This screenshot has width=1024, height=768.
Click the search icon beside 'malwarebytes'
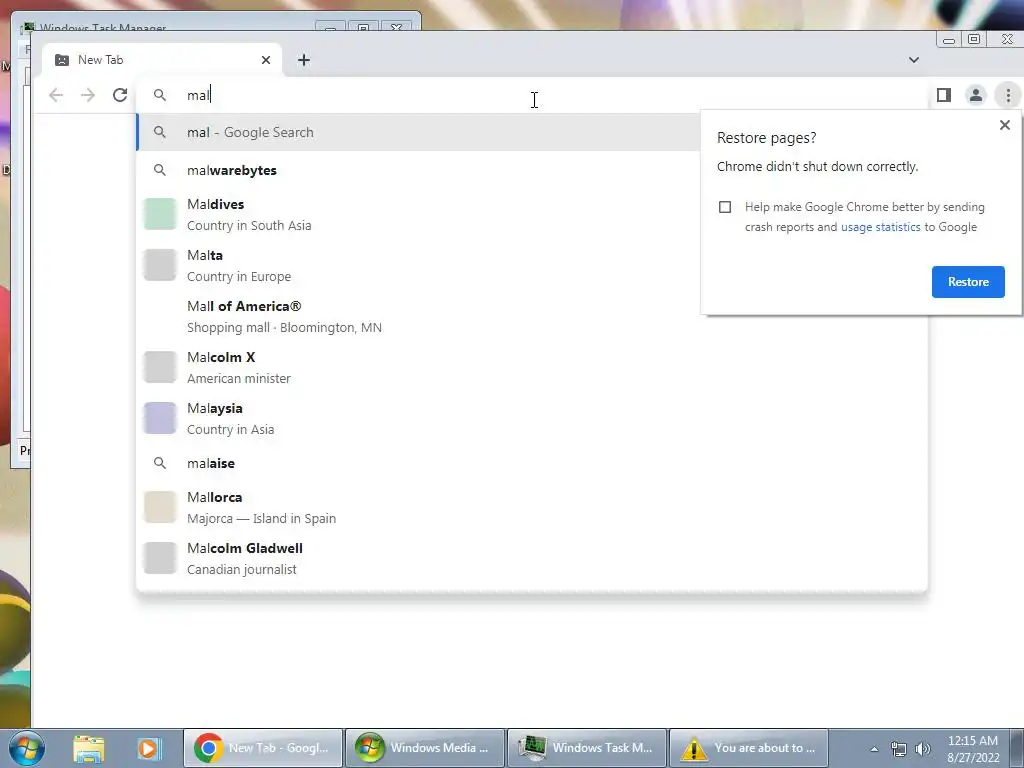[x=160, y=170]
